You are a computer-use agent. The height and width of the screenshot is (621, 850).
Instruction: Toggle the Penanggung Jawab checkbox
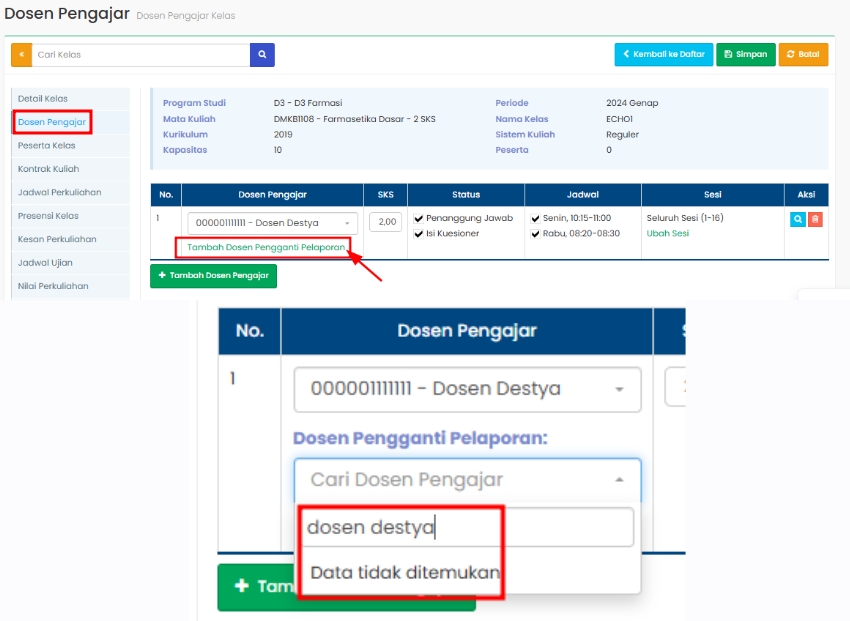click(419, 218)
